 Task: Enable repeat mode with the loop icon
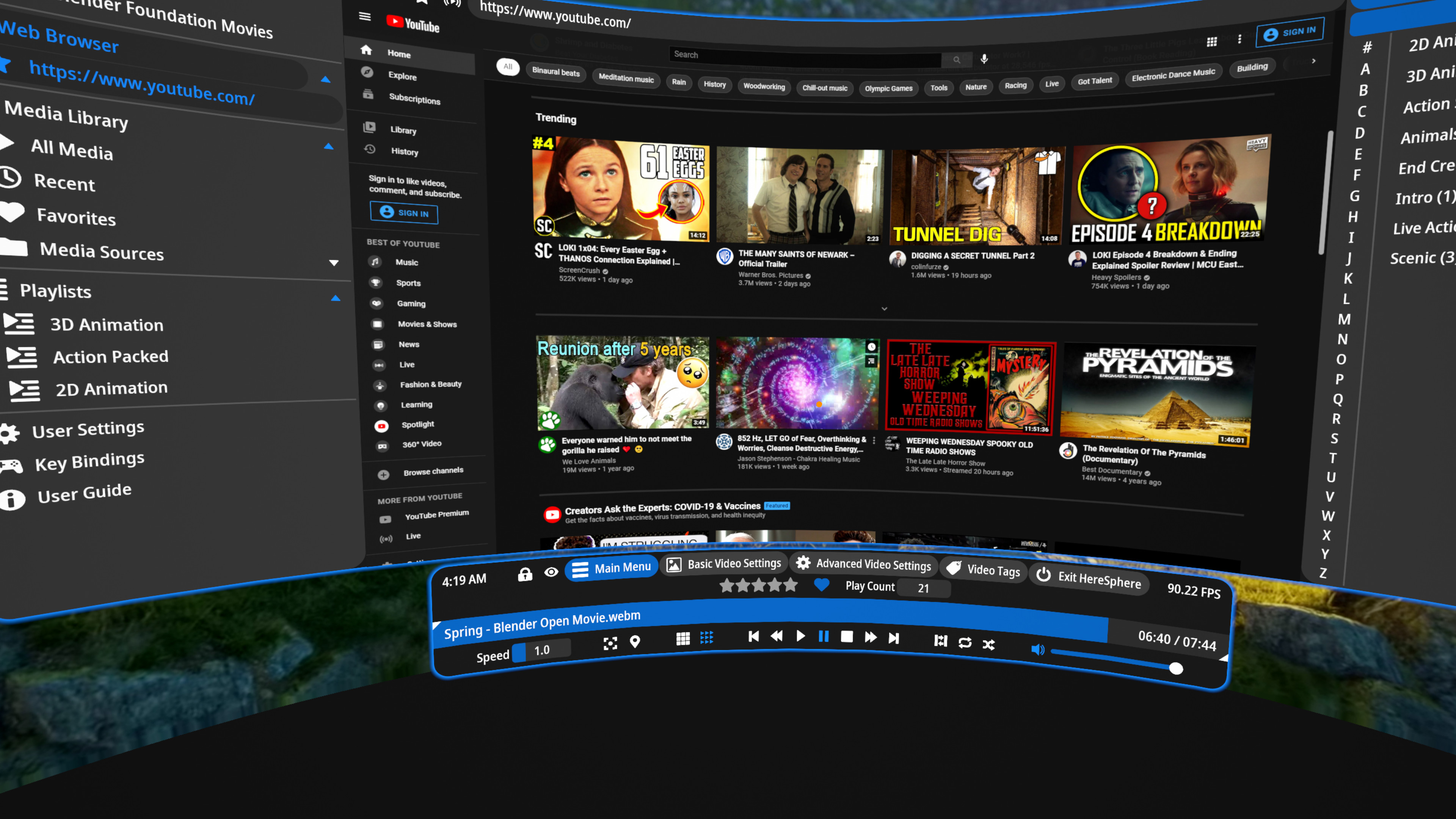(x=965, y=643)
